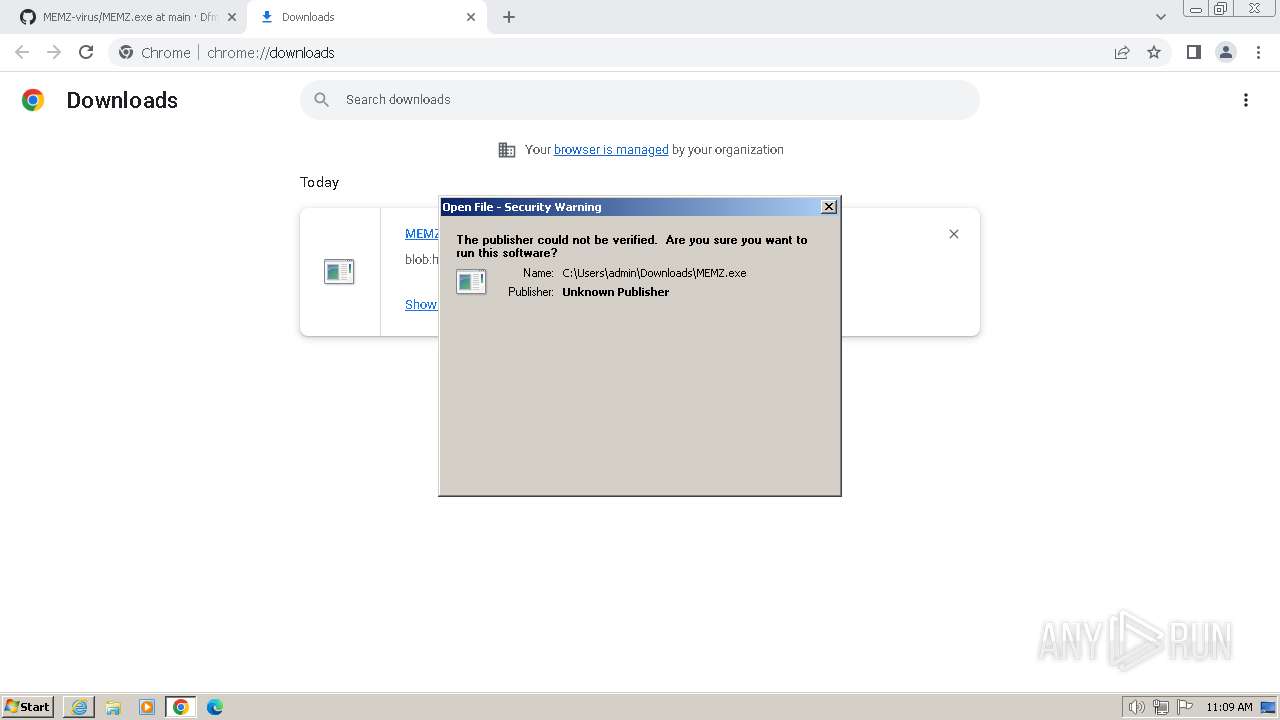Open the Action Center flag icon

[1185, 707]
